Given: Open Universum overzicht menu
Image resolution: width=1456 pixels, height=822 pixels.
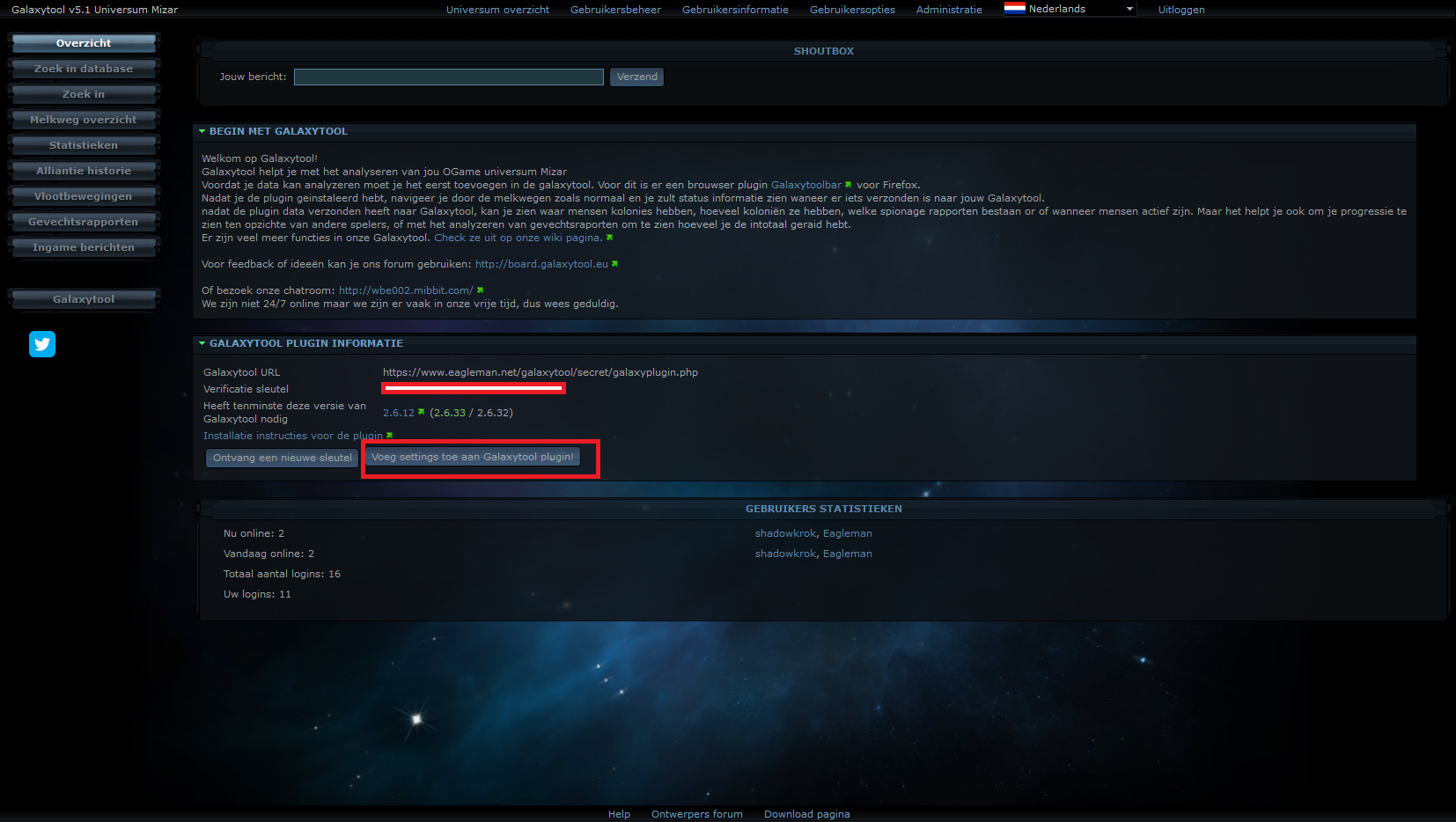Looking at the screenshot, I should point(497,10).
